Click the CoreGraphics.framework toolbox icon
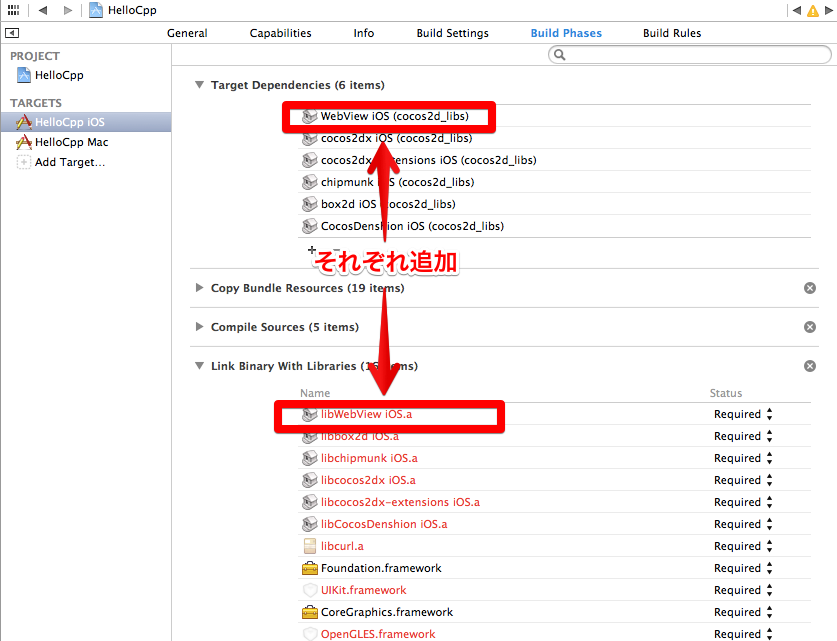The width and height of the screenshot is (837, 641). coord(310,612)
